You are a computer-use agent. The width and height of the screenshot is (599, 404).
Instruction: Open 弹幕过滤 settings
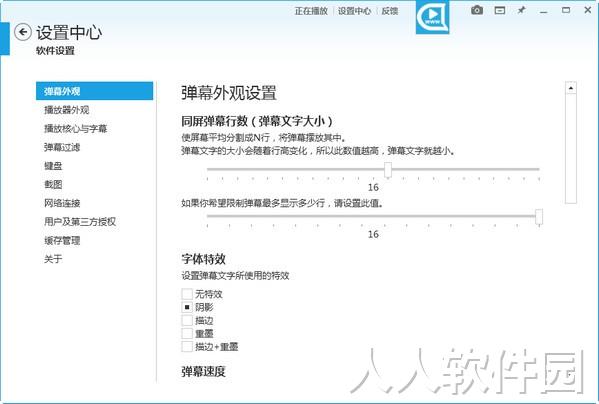coord(62,147)
